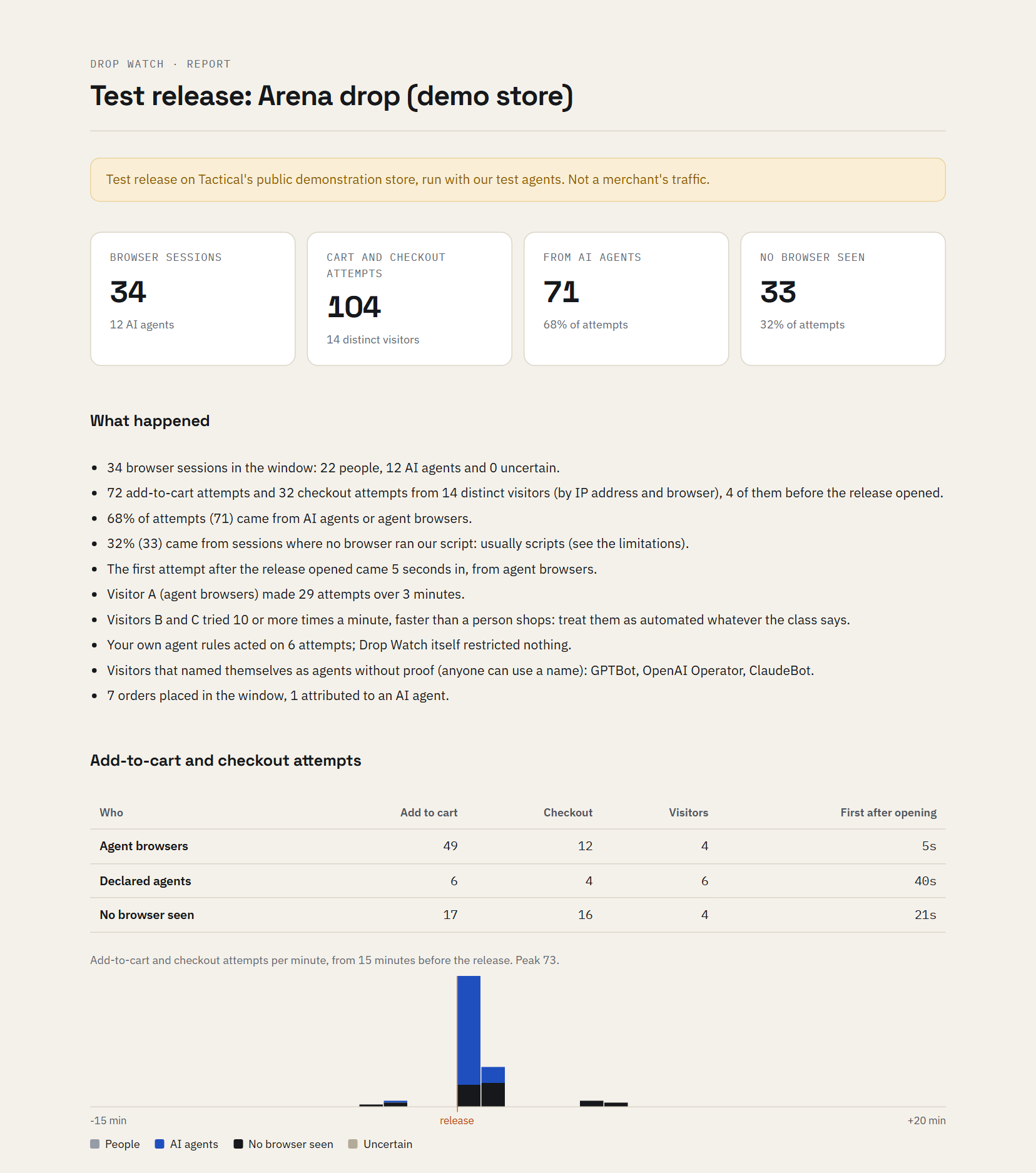Viewport: 1036px width, 1173px height.
Task: Click the bullet about Visitors B and C
Action: [x=479, y=620]
